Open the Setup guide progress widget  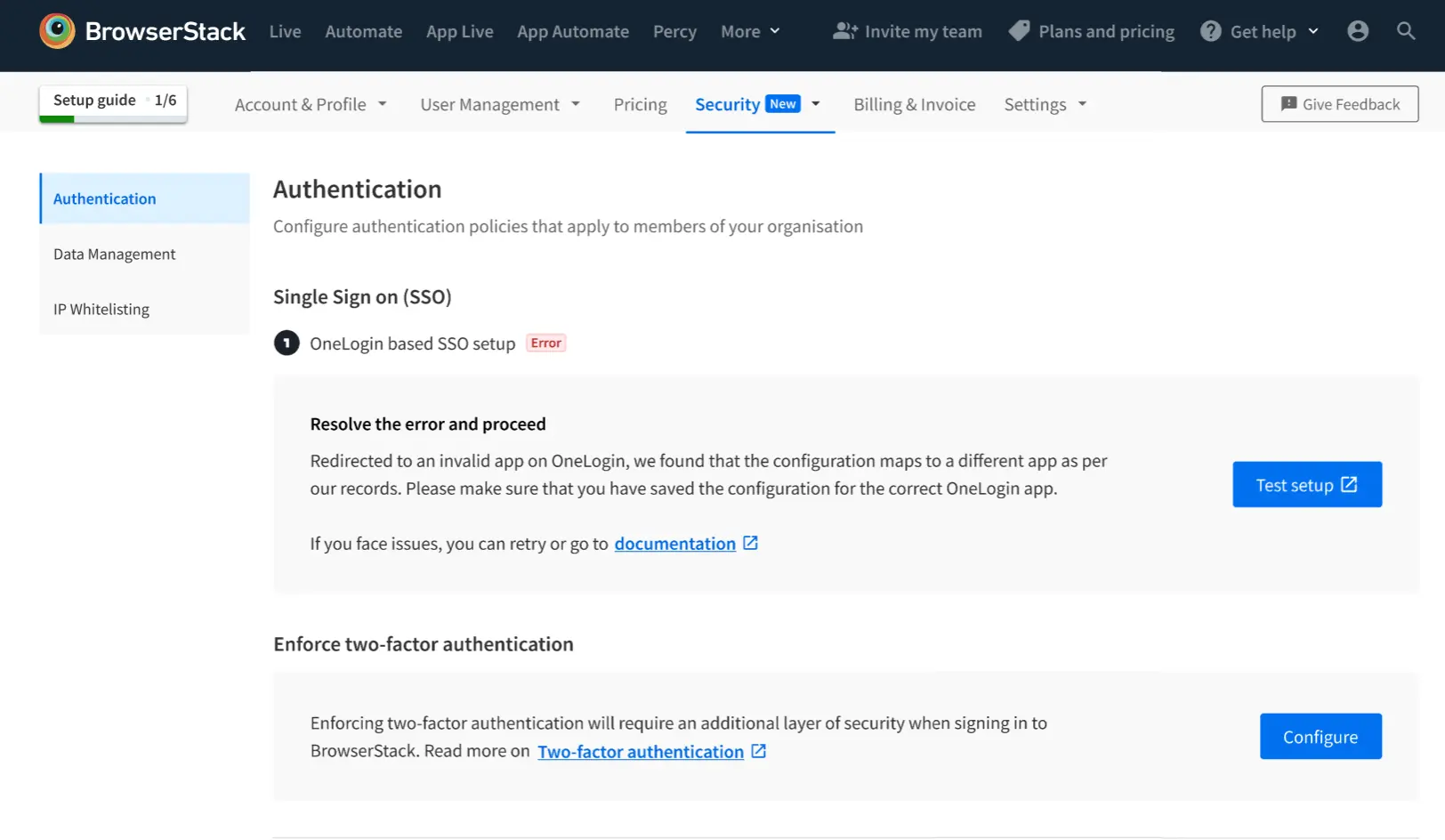(x=113, y=101)
